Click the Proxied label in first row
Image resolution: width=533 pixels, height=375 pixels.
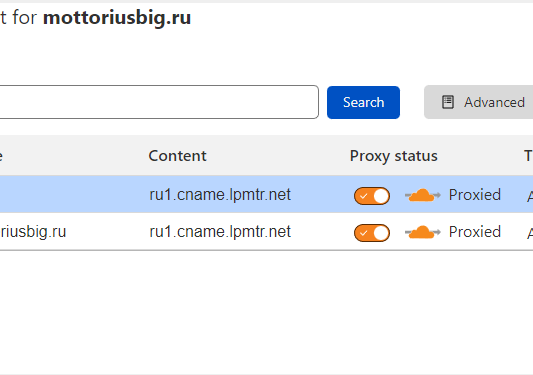[475, 195]
